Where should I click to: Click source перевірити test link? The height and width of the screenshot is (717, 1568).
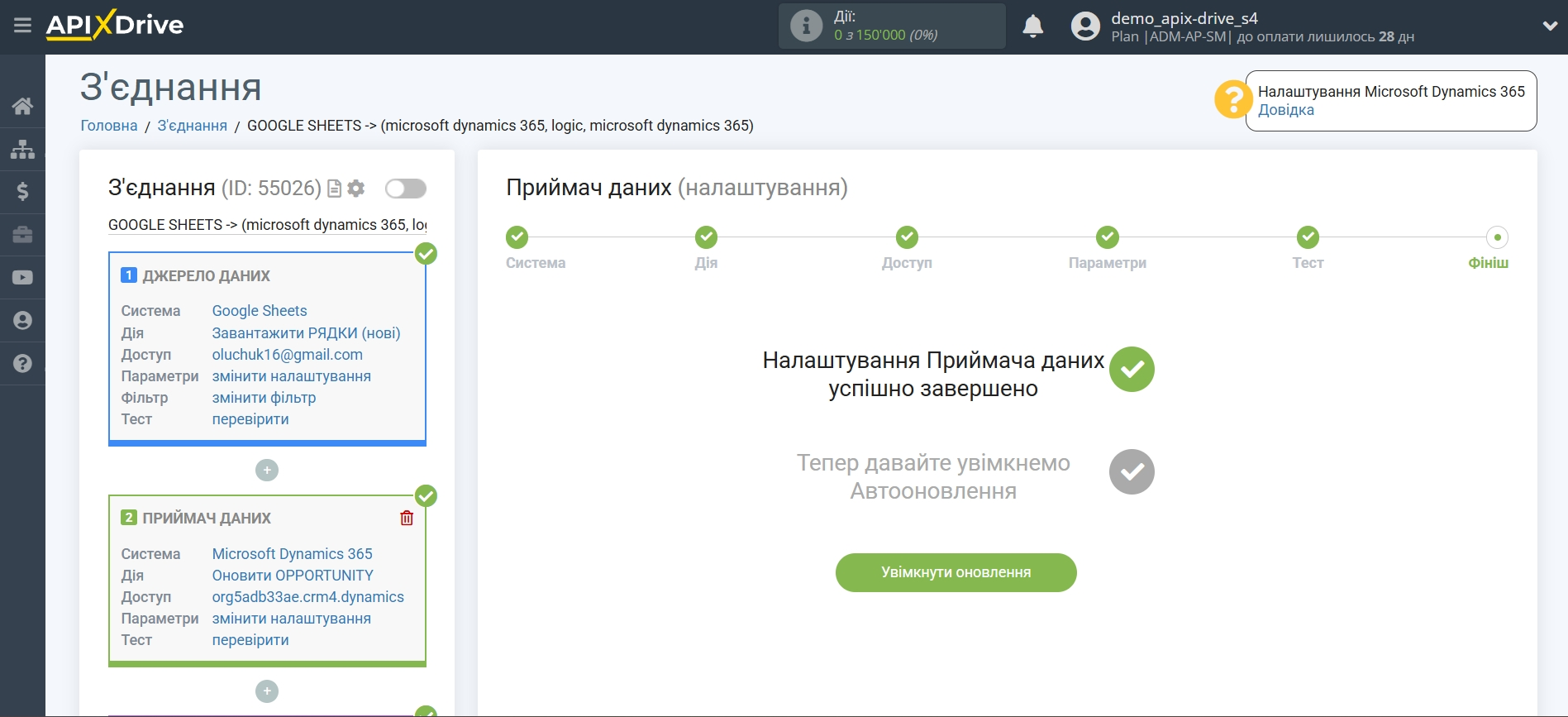coord(250,419)
